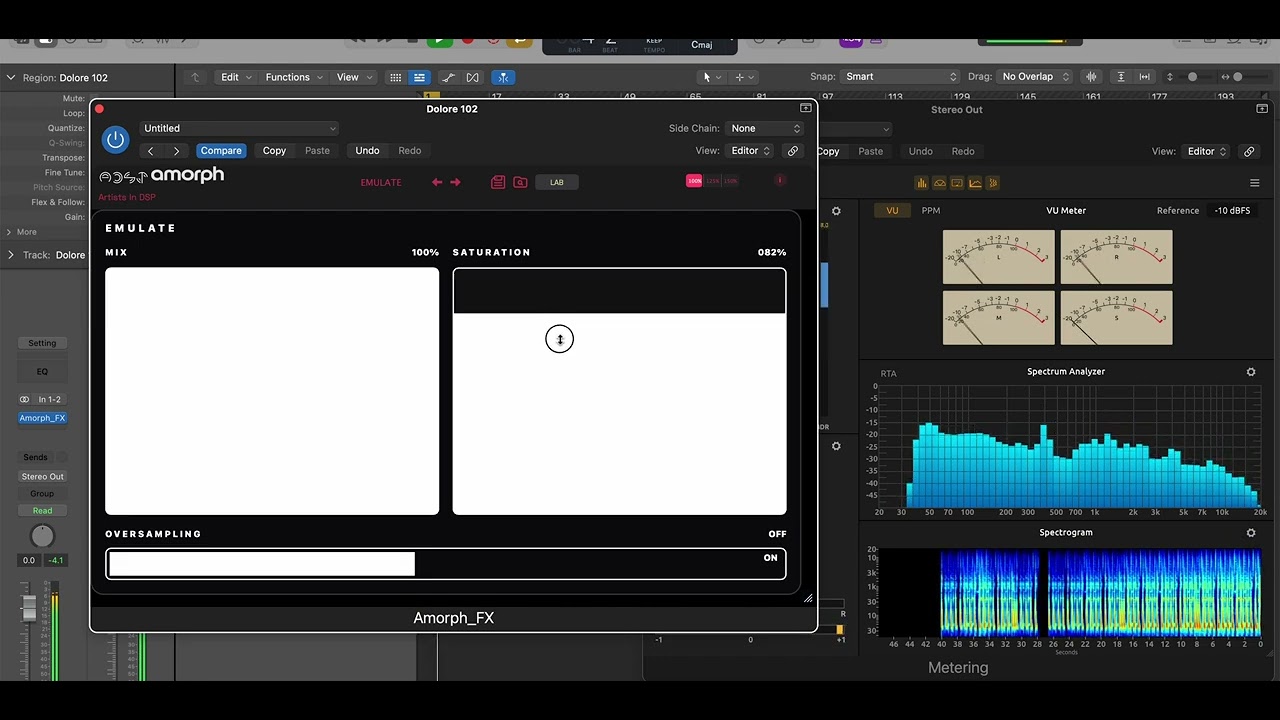This screenshot has width=1280, height=720.
Task: Click the red left arrow in Amorph
Action: (437, 182)
